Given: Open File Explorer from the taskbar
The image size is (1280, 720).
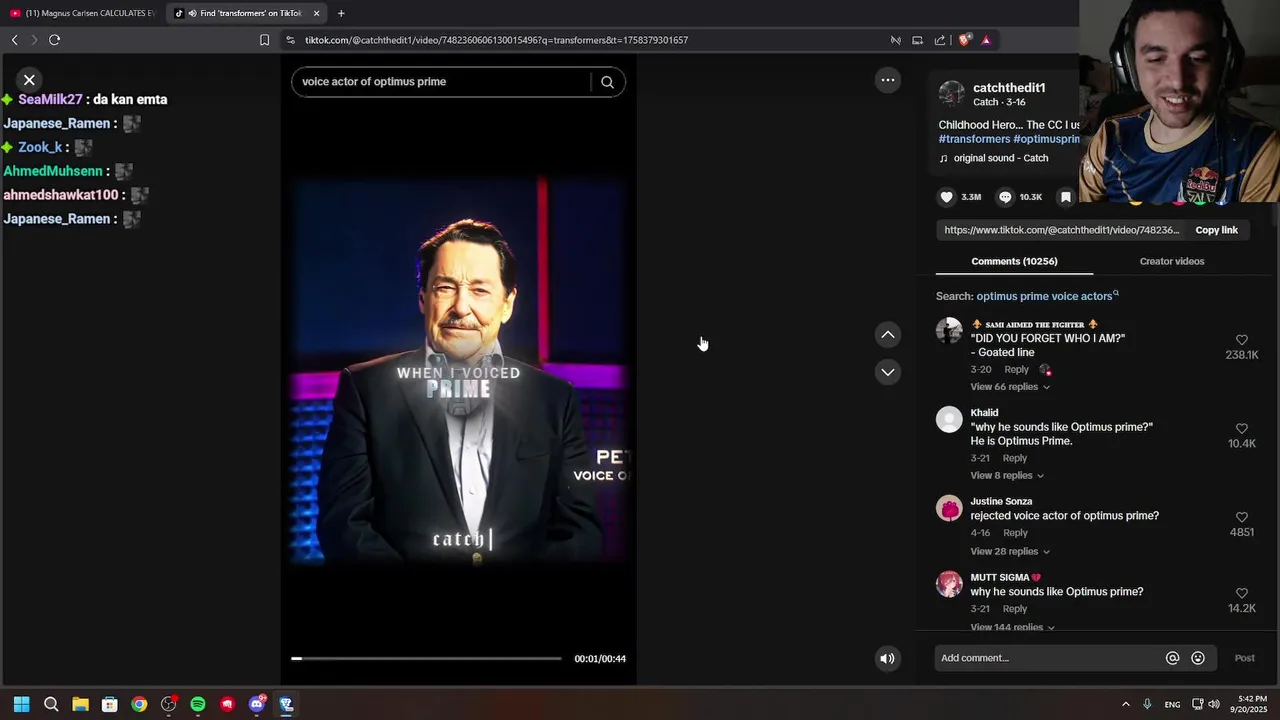Looking at the screenshot, I should pos(80,704).
